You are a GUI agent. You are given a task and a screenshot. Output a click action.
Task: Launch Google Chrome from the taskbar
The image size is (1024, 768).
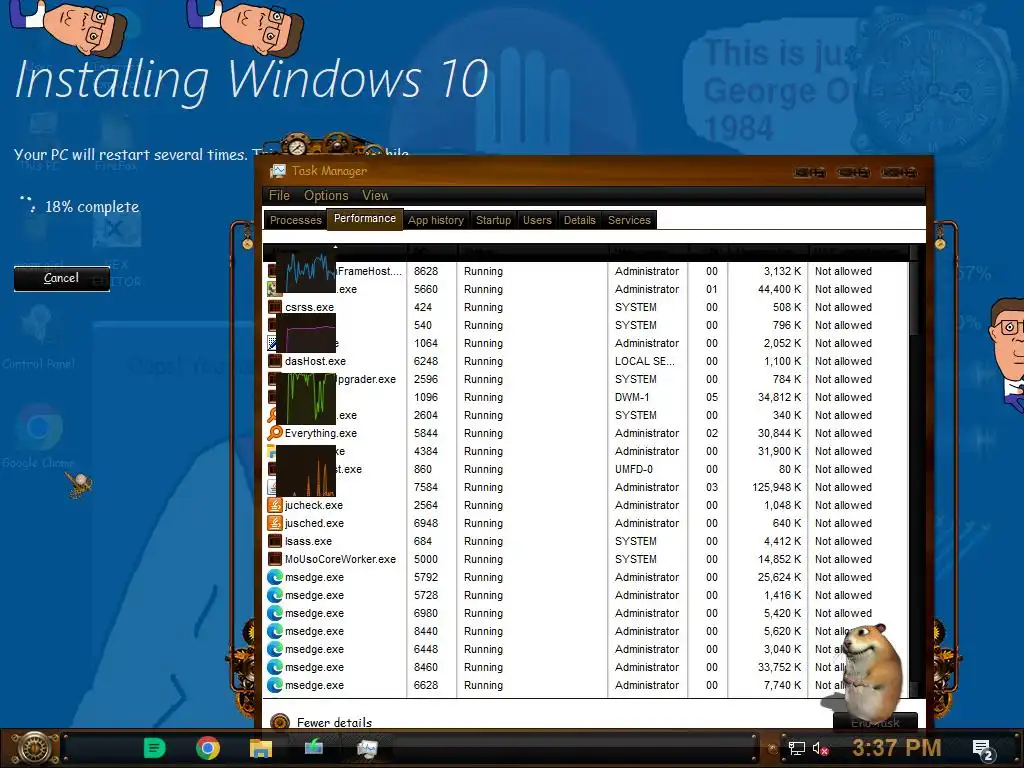click(208, 748)
